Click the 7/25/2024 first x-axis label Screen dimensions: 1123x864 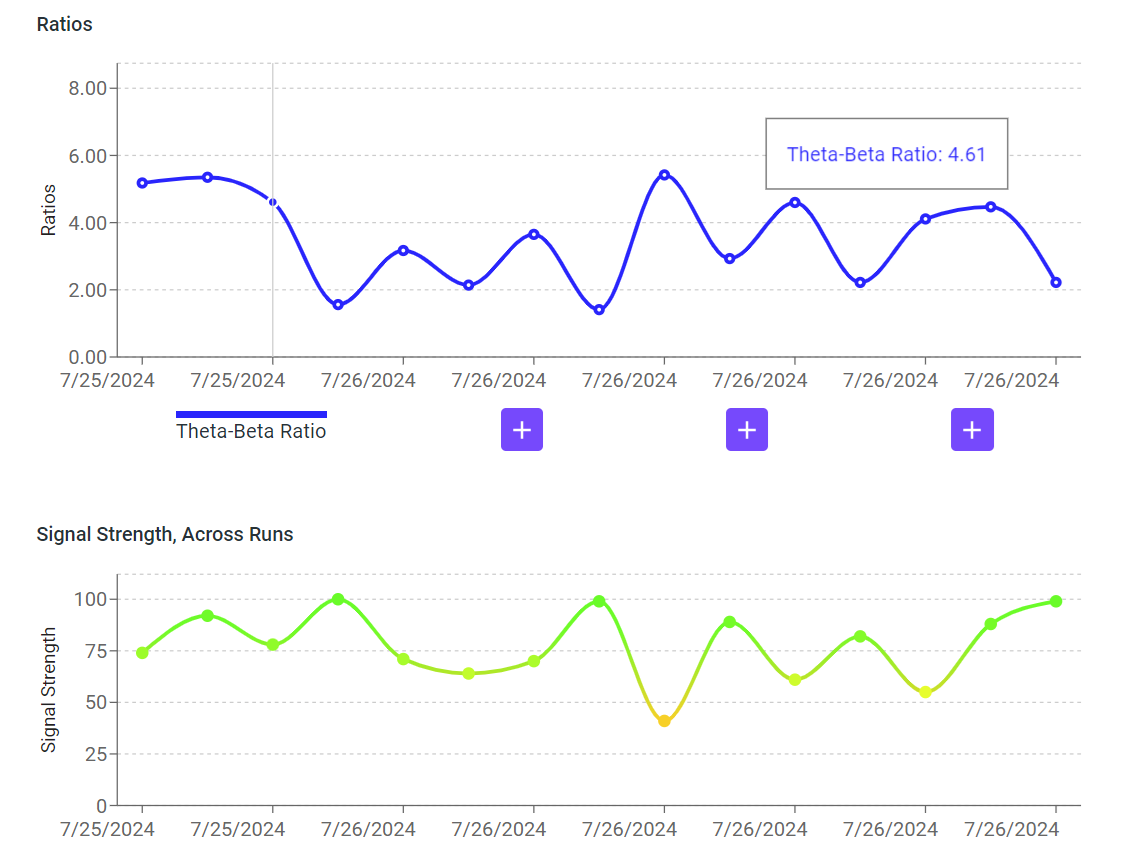[108, 380]
